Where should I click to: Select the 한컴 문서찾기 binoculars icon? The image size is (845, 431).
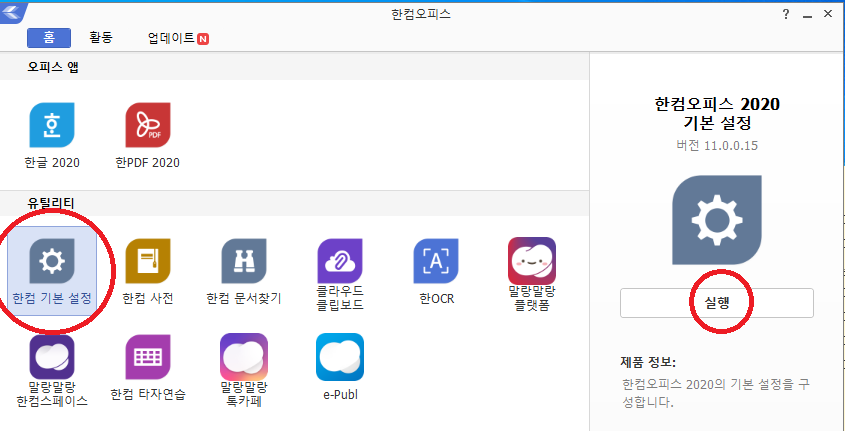click(244, 261)
